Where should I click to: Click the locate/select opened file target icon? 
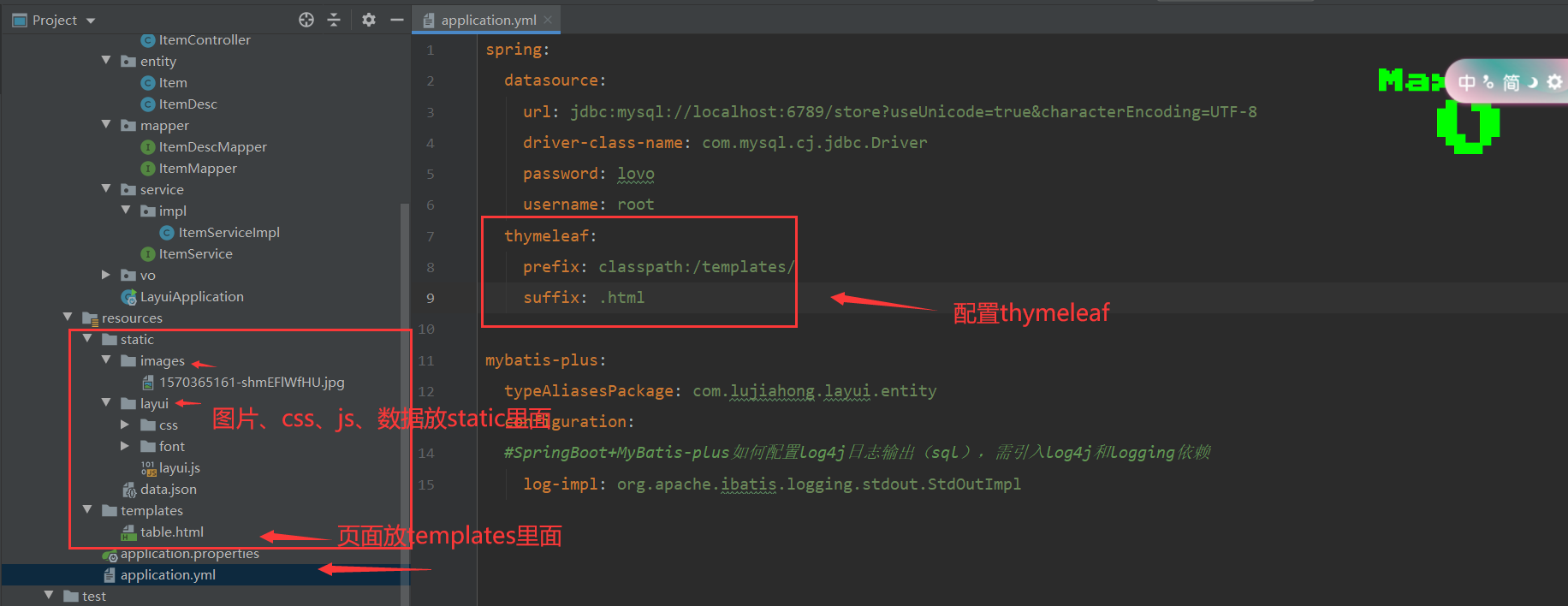[x=306, y=20]
